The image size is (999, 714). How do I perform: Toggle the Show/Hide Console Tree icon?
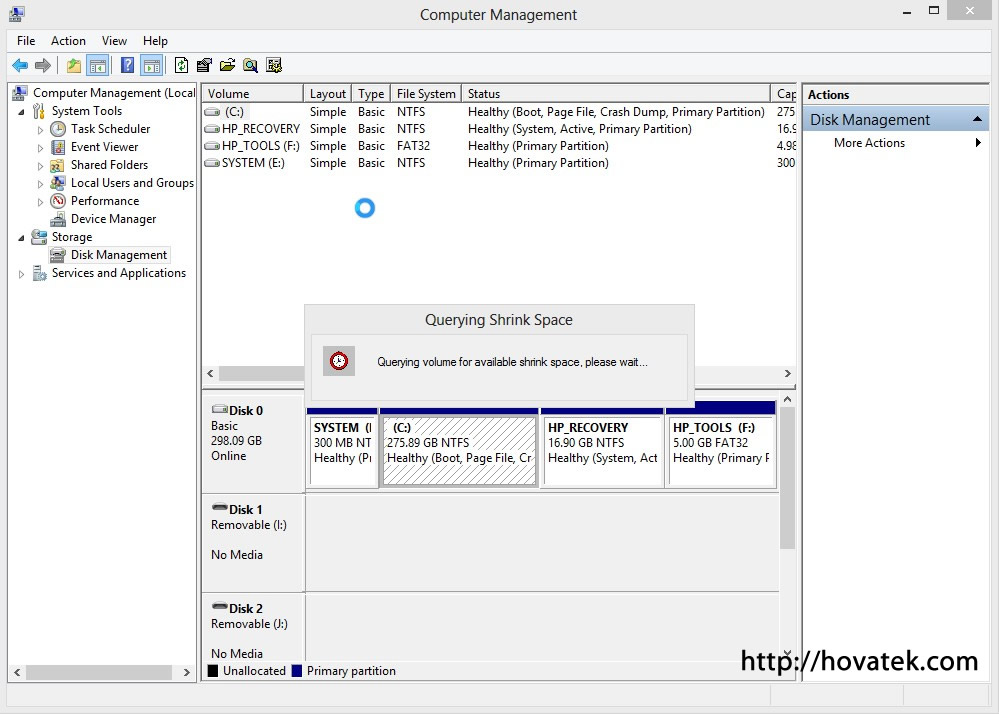pyautogui.click(x=98, y=64)
